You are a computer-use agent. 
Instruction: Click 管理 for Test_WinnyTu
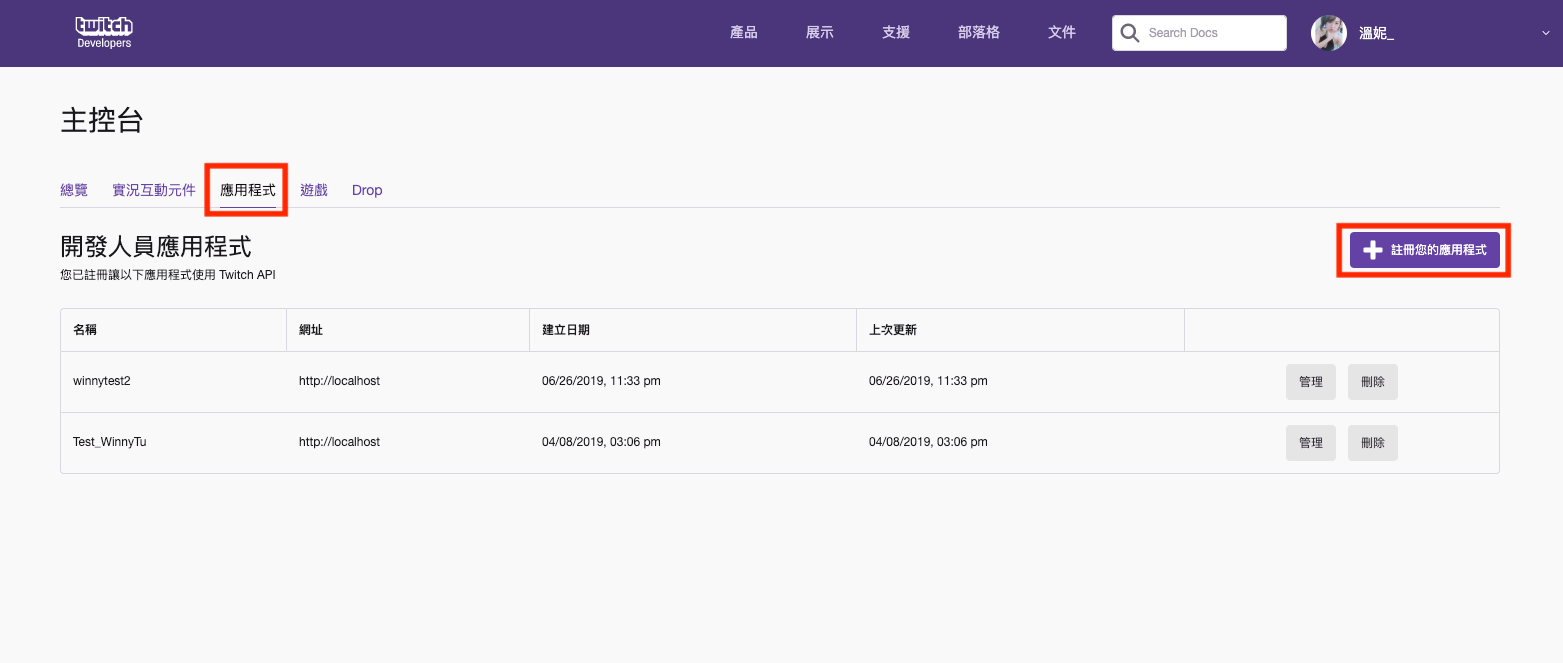pyautogui.click(x=1311, y=443)
